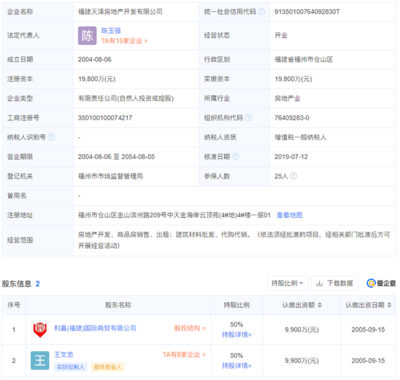Screen dimensions: 400x380
Task: Click help icon beside 核准日期
Action: click(235, 156)
